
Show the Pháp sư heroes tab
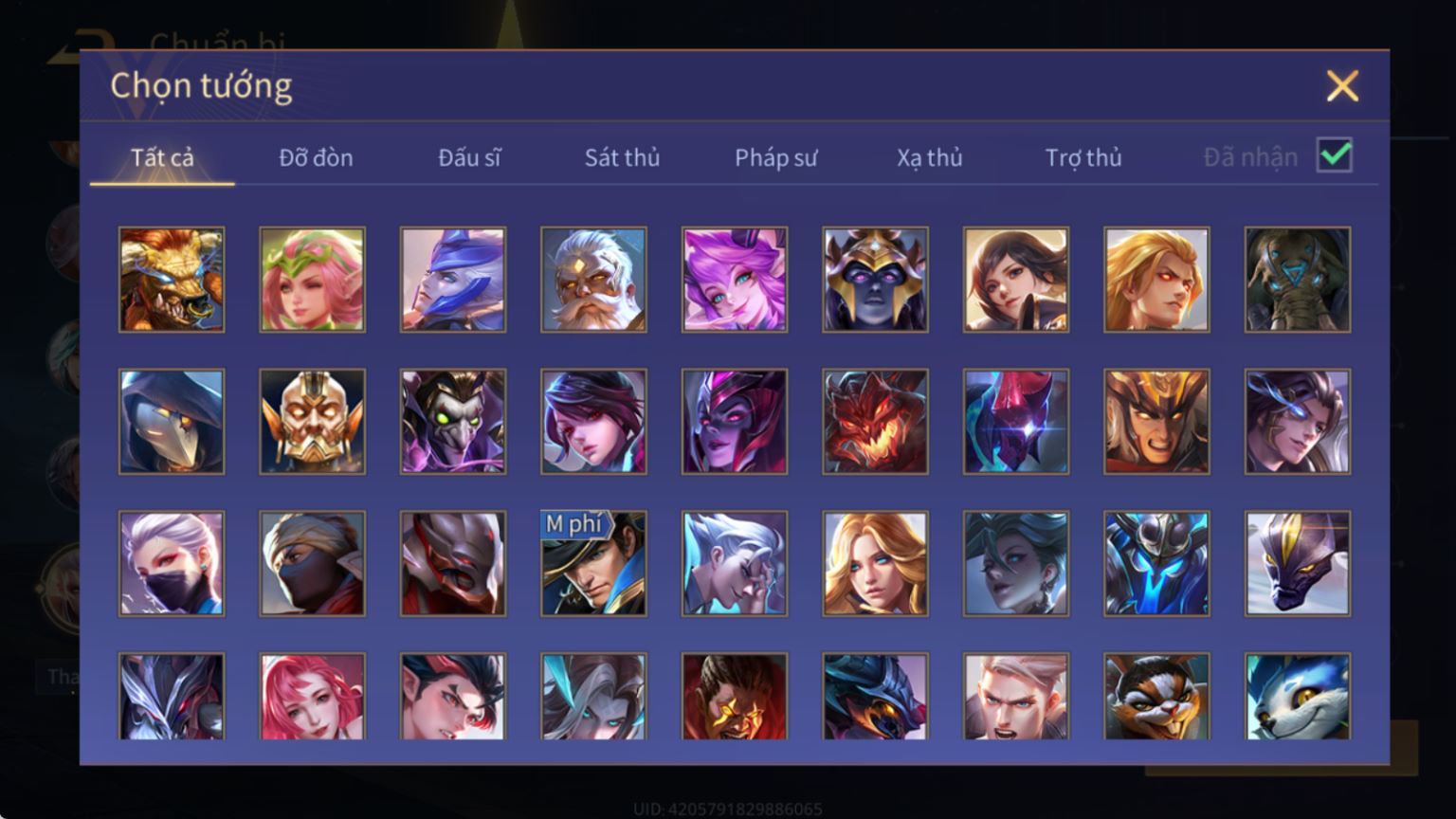tap(775, 157)
